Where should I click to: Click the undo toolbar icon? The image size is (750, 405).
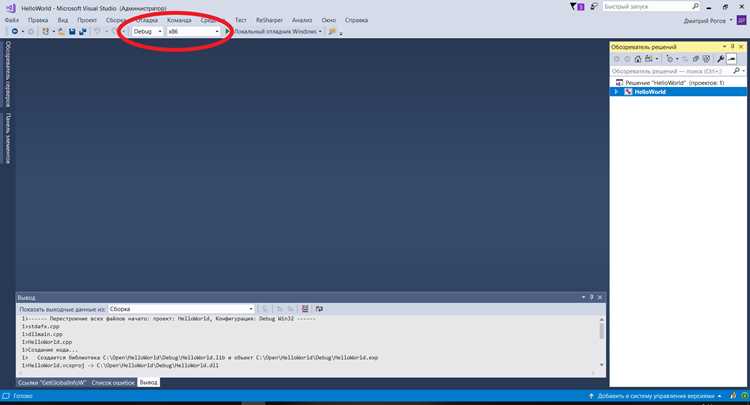click(x=97, y=31)
